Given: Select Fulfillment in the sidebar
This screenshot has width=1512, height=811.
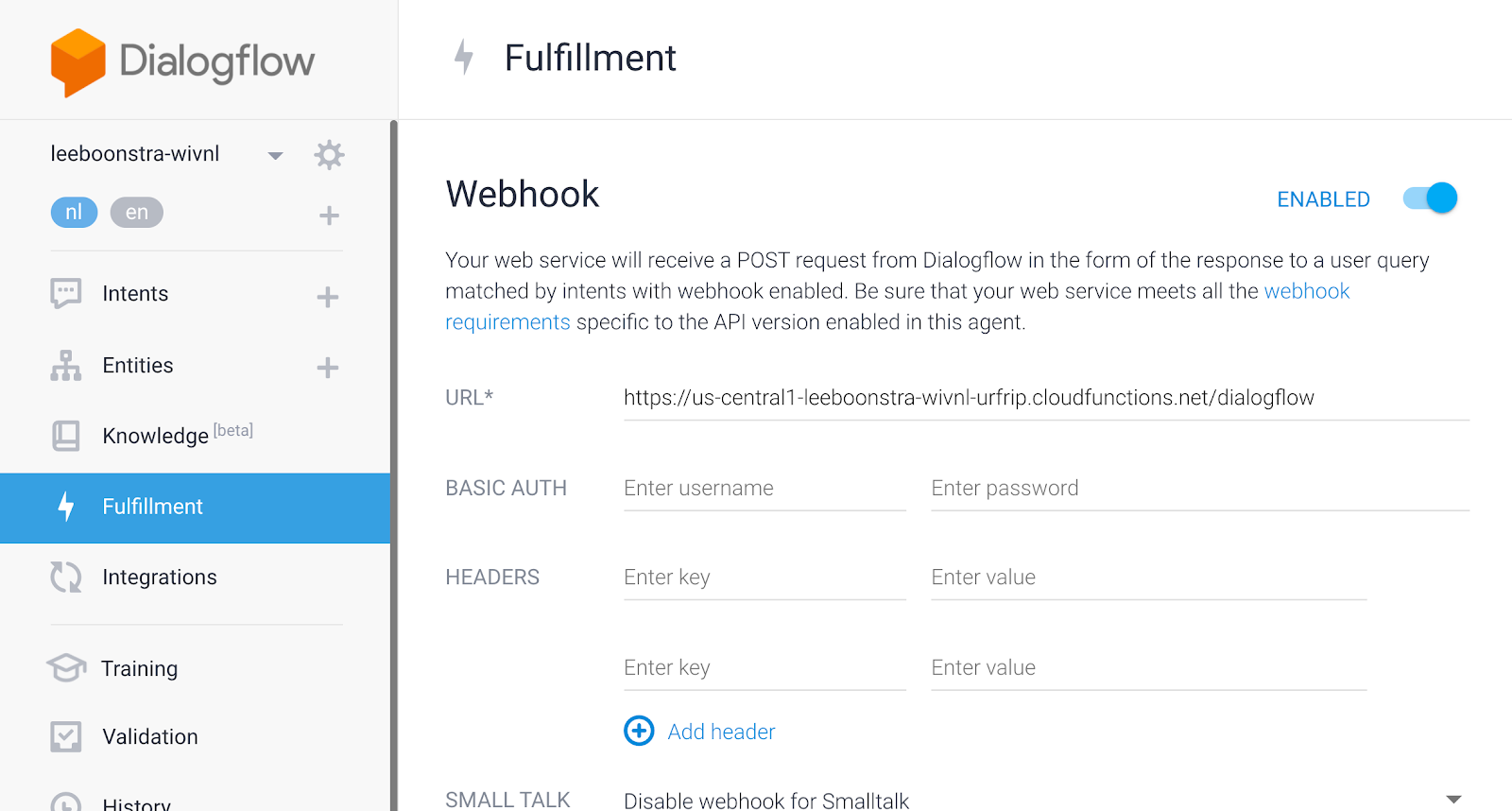Looking at the screenshot, I should pos(152,507).
